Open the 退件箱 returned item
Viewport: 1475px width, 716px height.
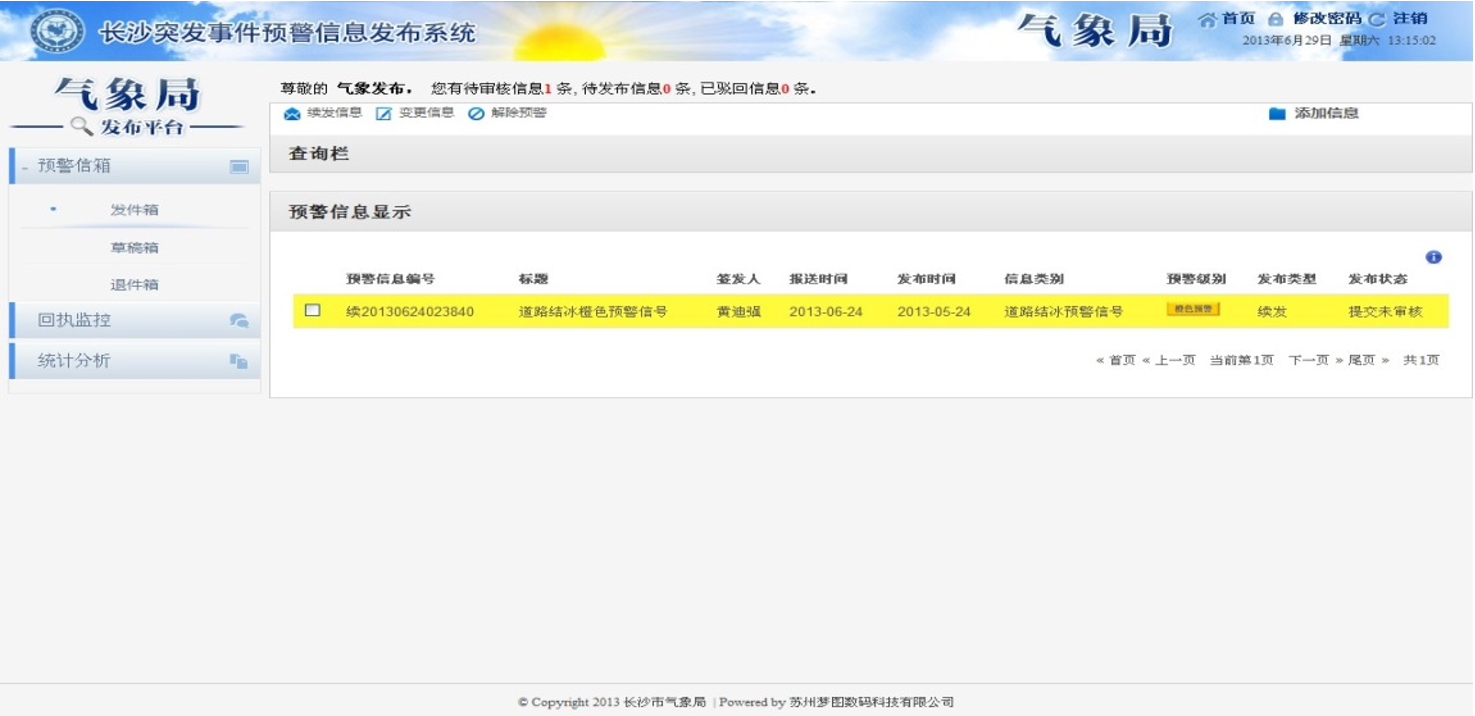coord(134,285)
